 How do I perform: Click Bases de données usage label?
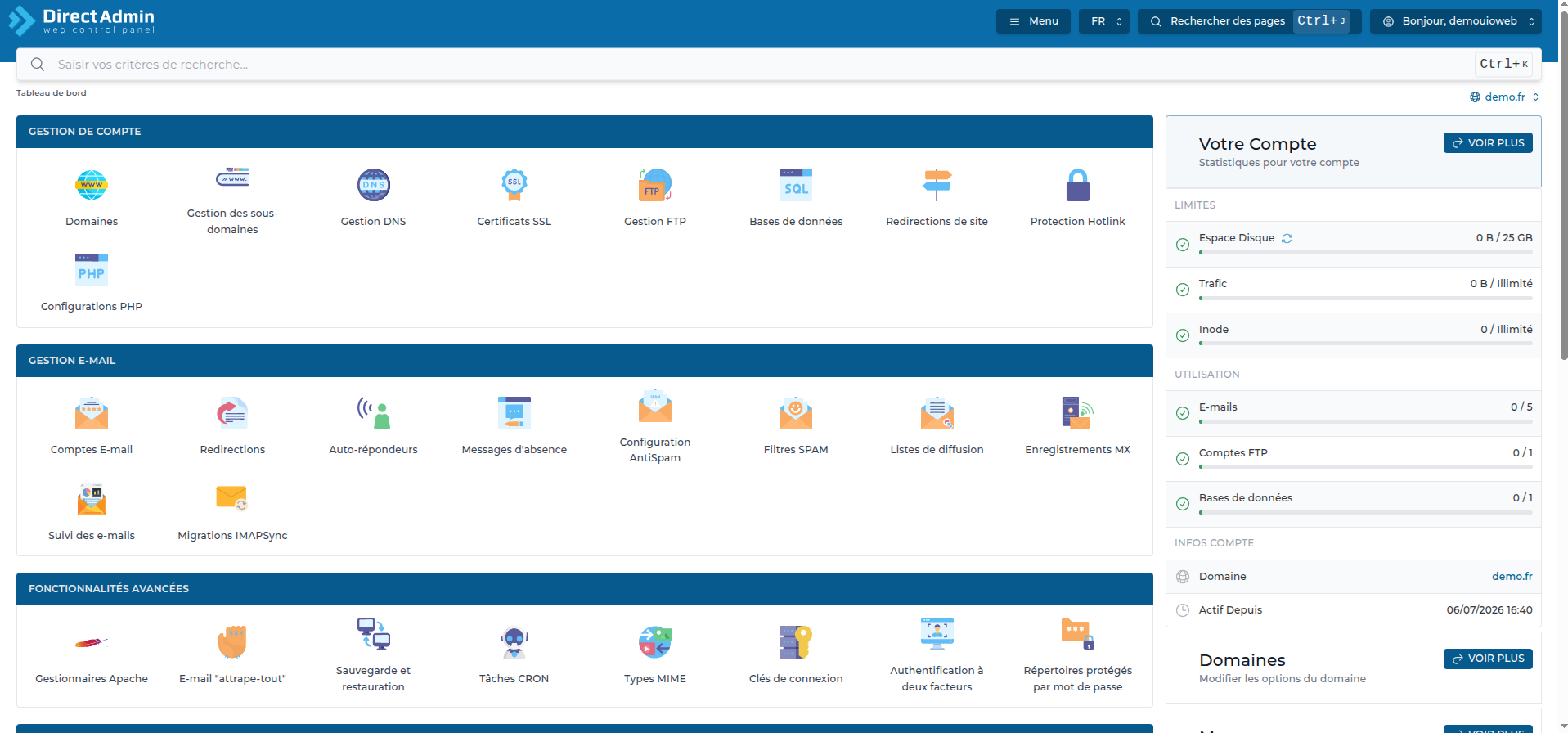(1246, 498)
